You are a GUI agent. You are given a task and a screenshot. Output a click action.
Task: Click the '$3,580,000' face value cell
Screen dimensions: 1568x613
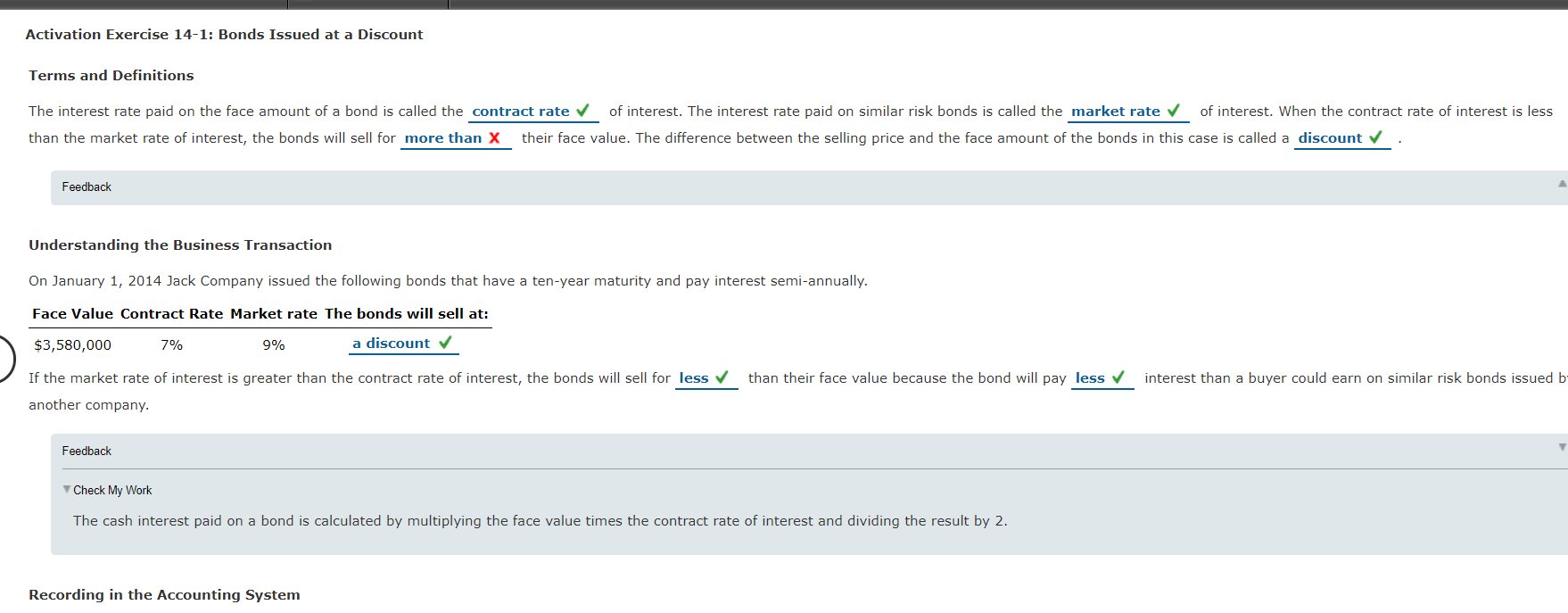73,345
